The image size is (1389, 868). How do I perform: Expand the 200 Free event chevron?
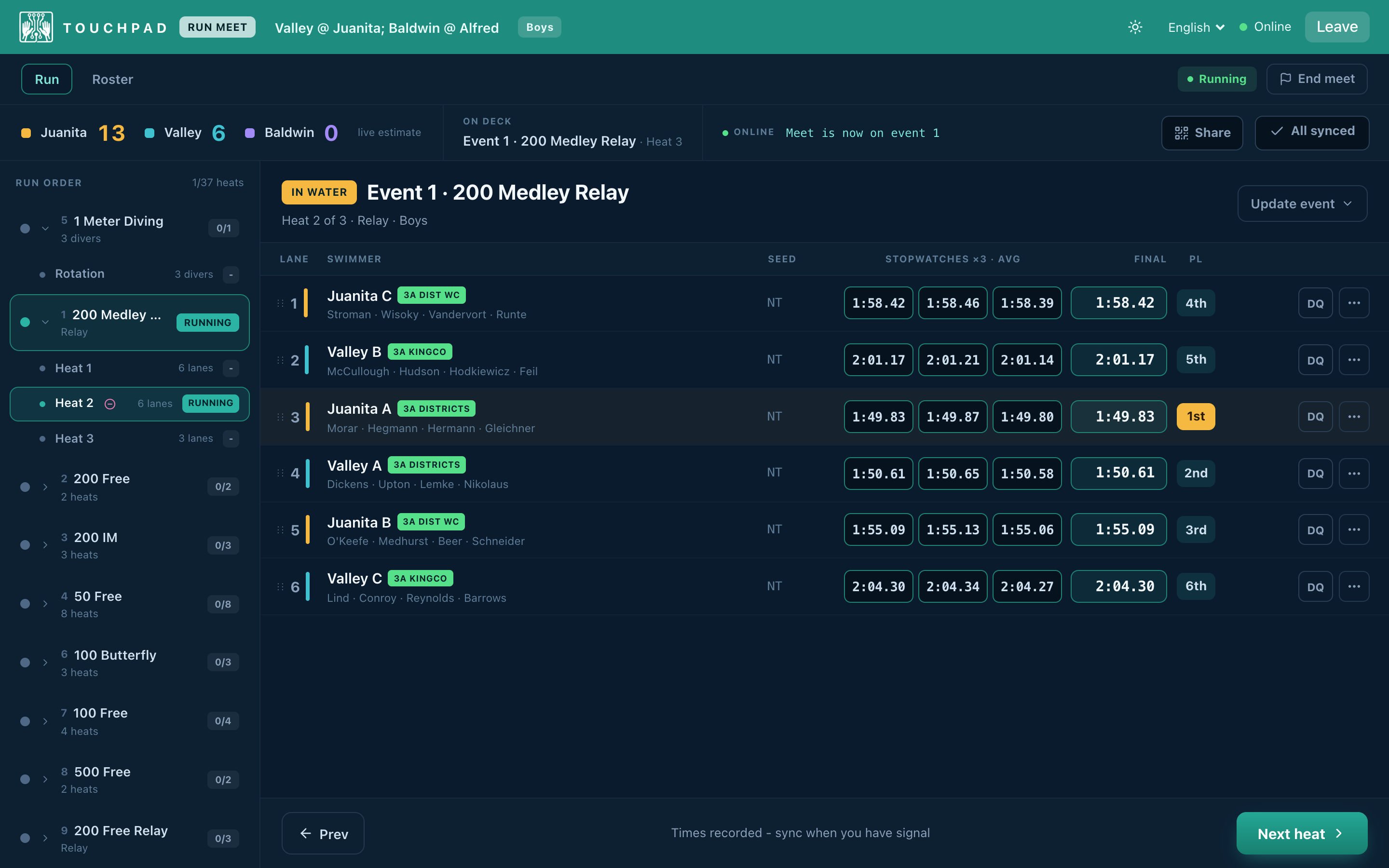coord(45,487)
